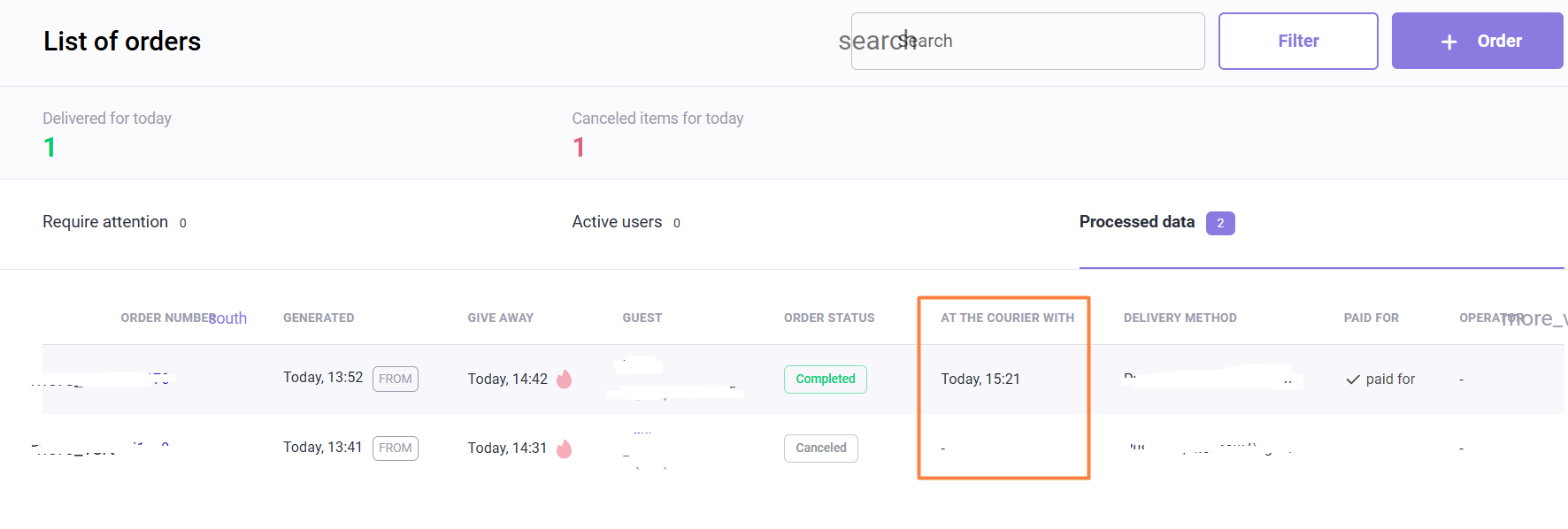
Task: Click the flame icon next to Today, 14:42
Action: point(565,379)
